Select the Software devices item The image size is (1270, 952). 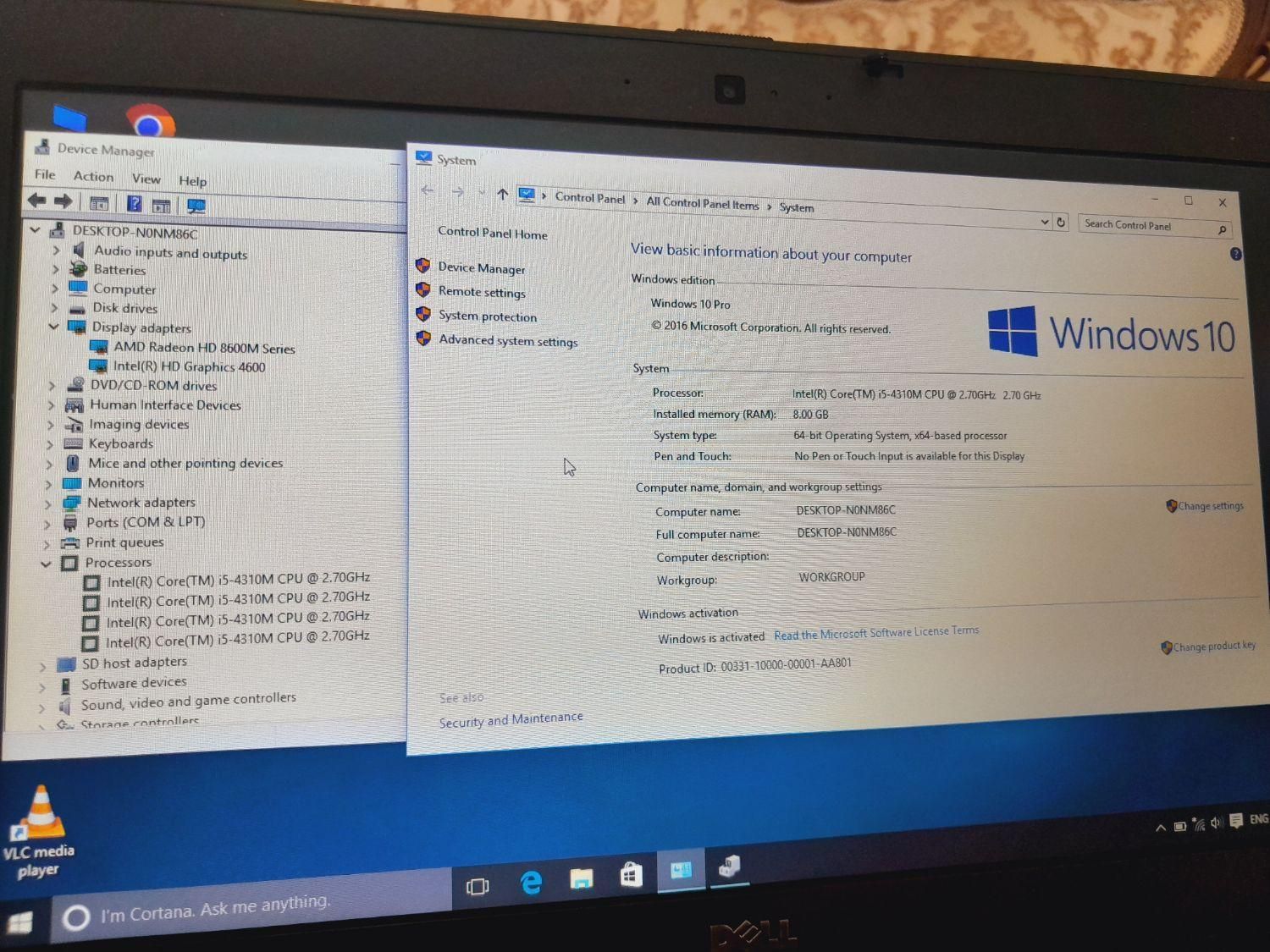(134, 683)
